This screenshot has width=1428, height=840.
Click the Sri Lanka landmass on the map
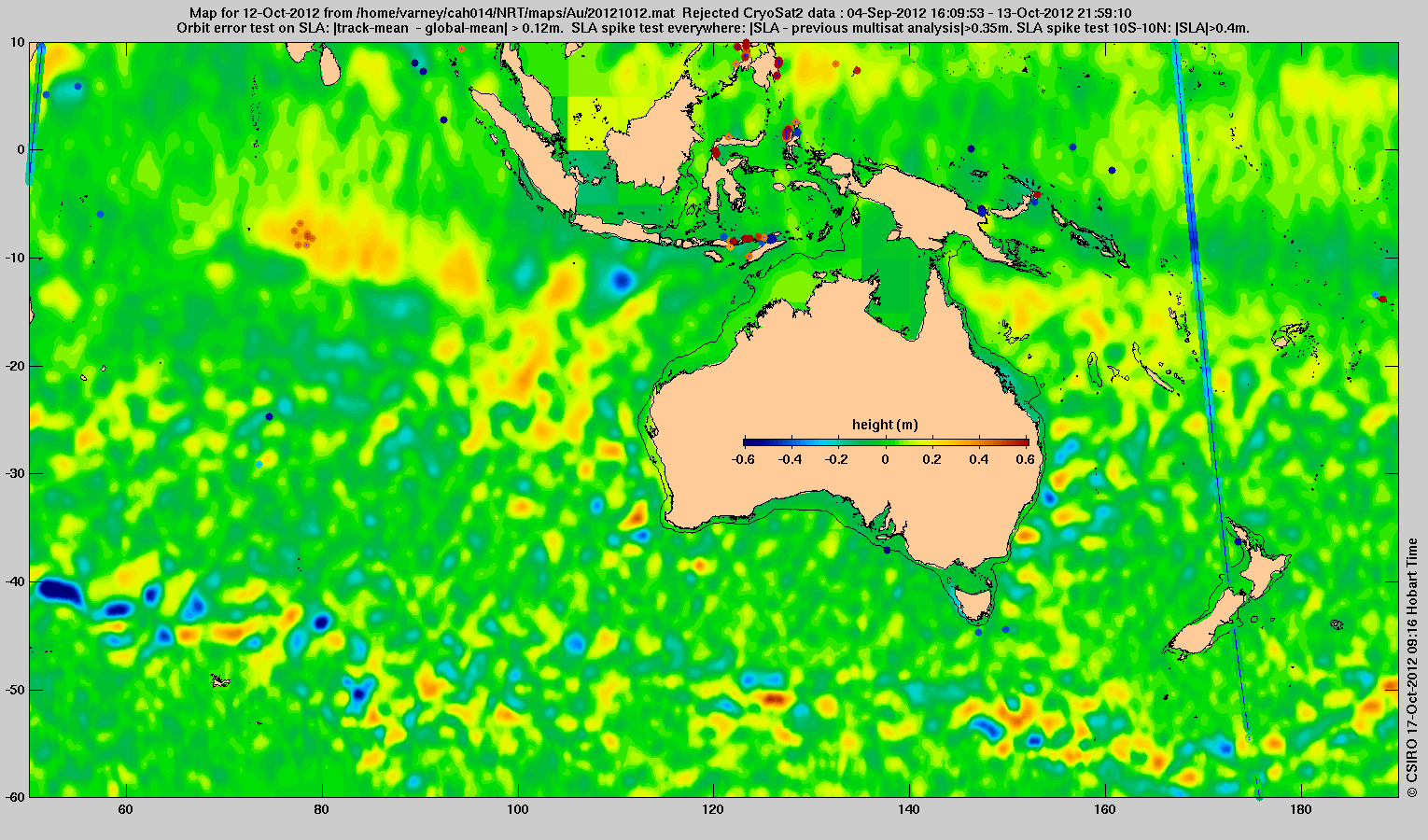[330, 66]
